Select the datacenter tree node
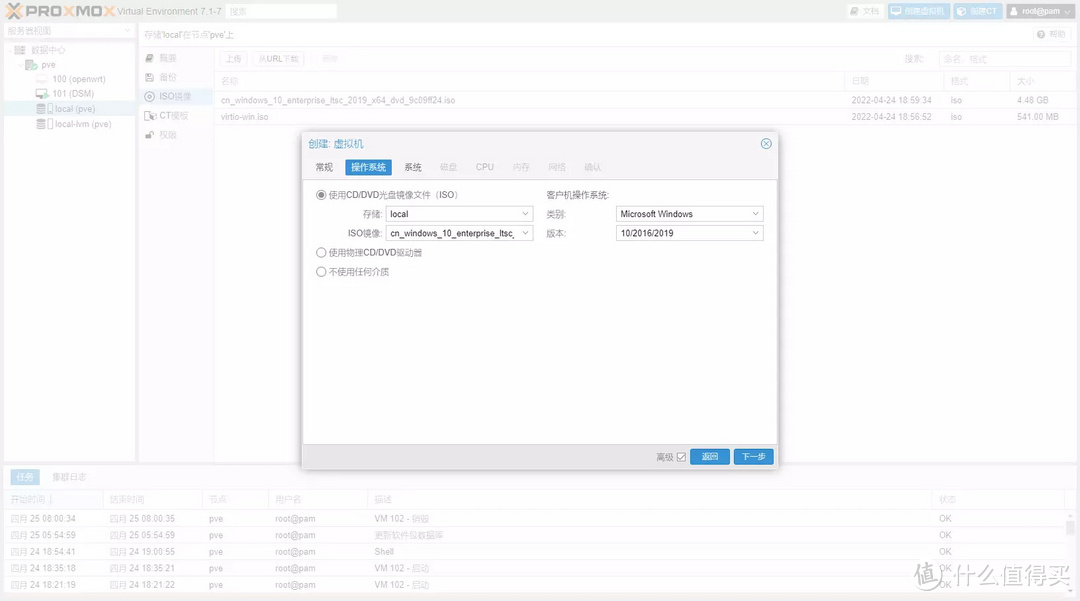The width and height of the screenshot is (1080, 601). coord(48,50)
